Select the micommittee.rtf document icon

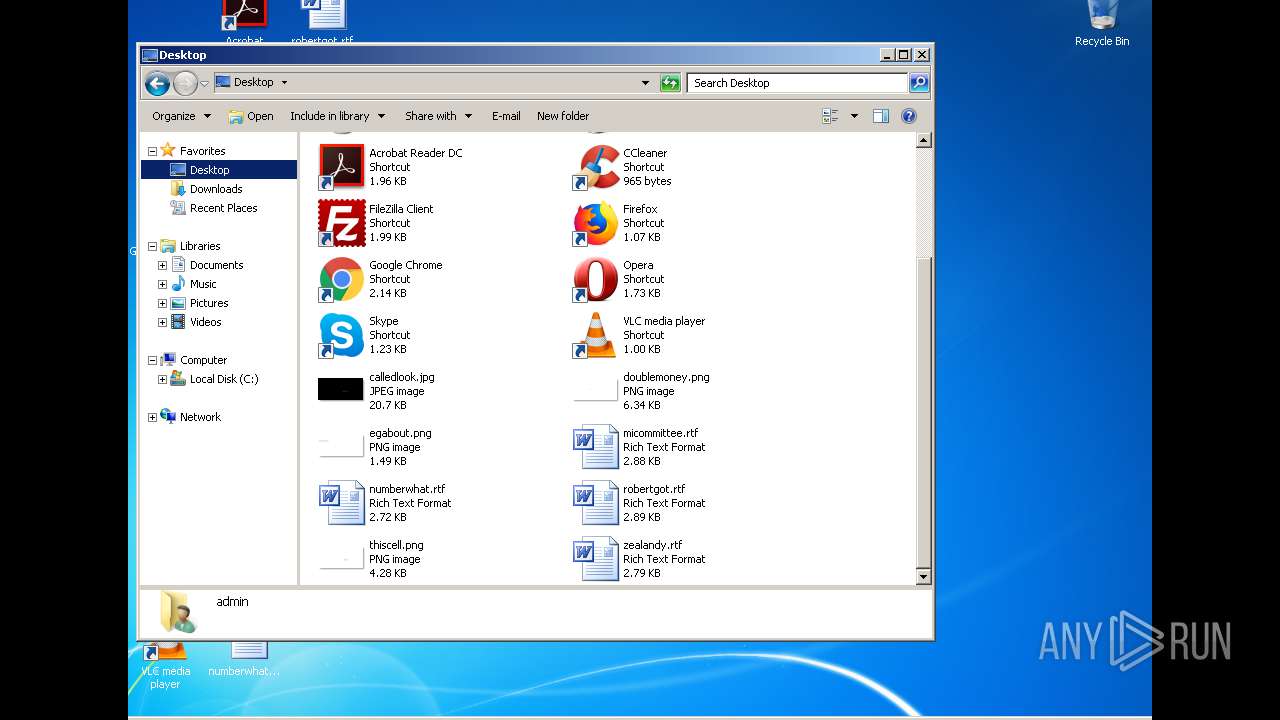595,447
